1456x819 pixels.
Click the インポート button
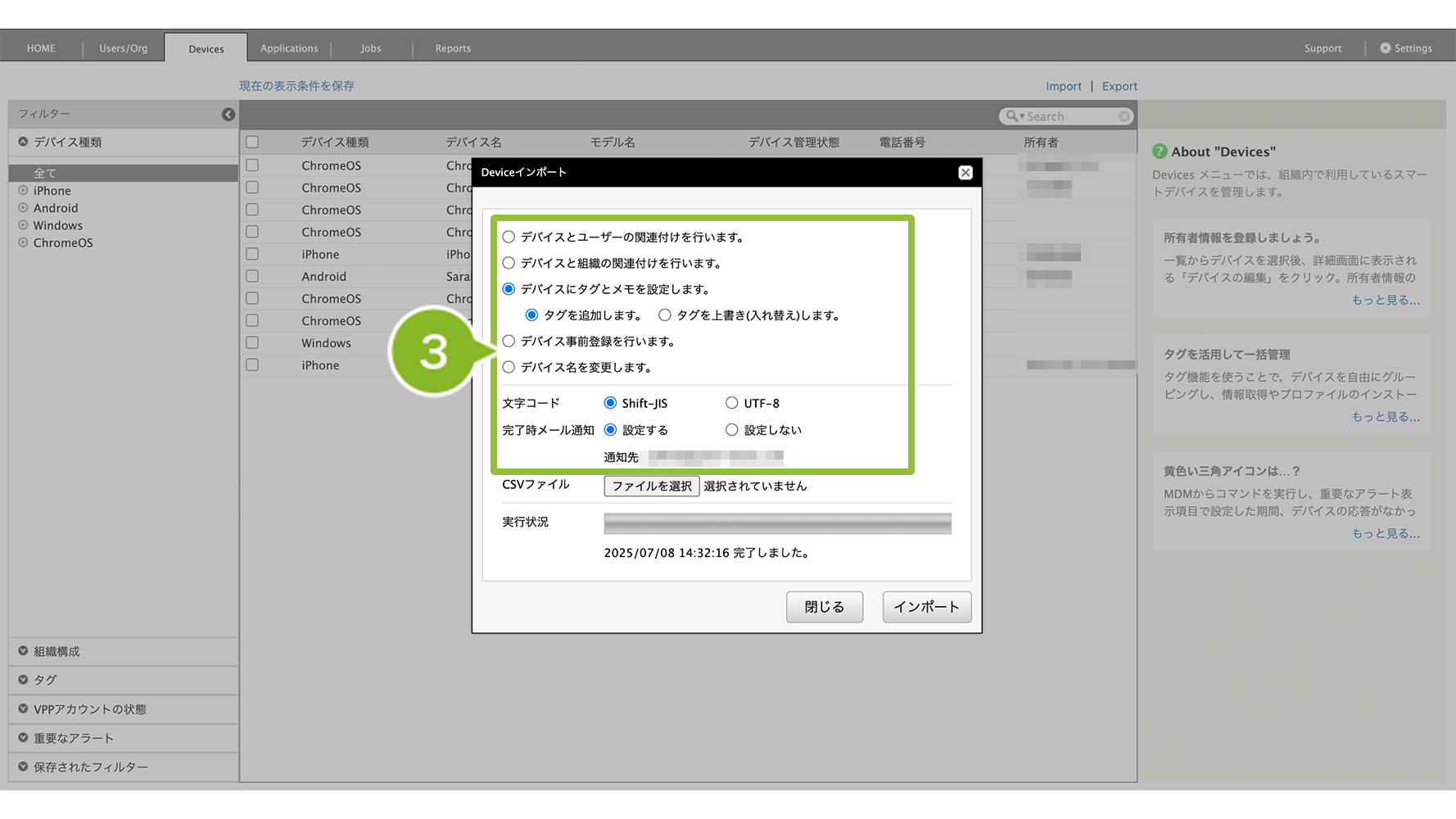pos(926,607)
